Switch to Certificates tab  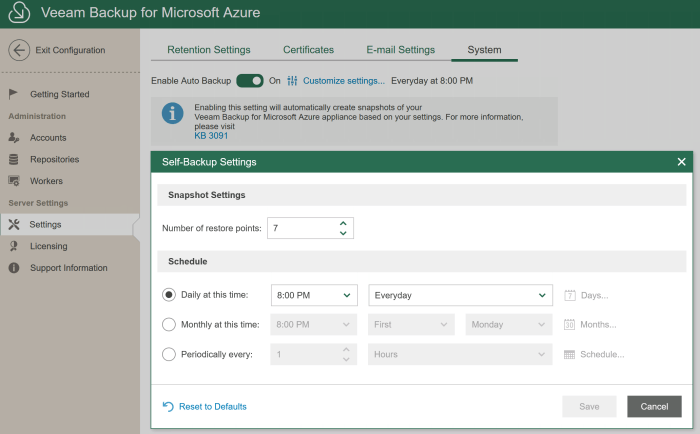308,50
